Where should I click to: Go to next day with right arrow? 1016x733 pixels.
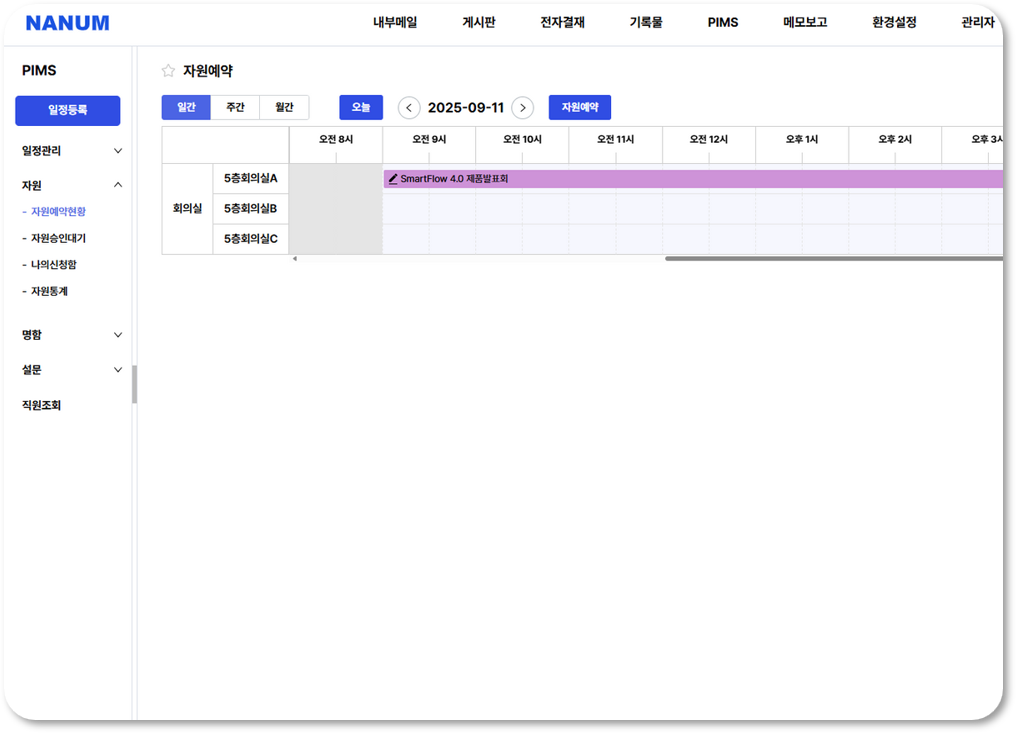coord(522,108)
